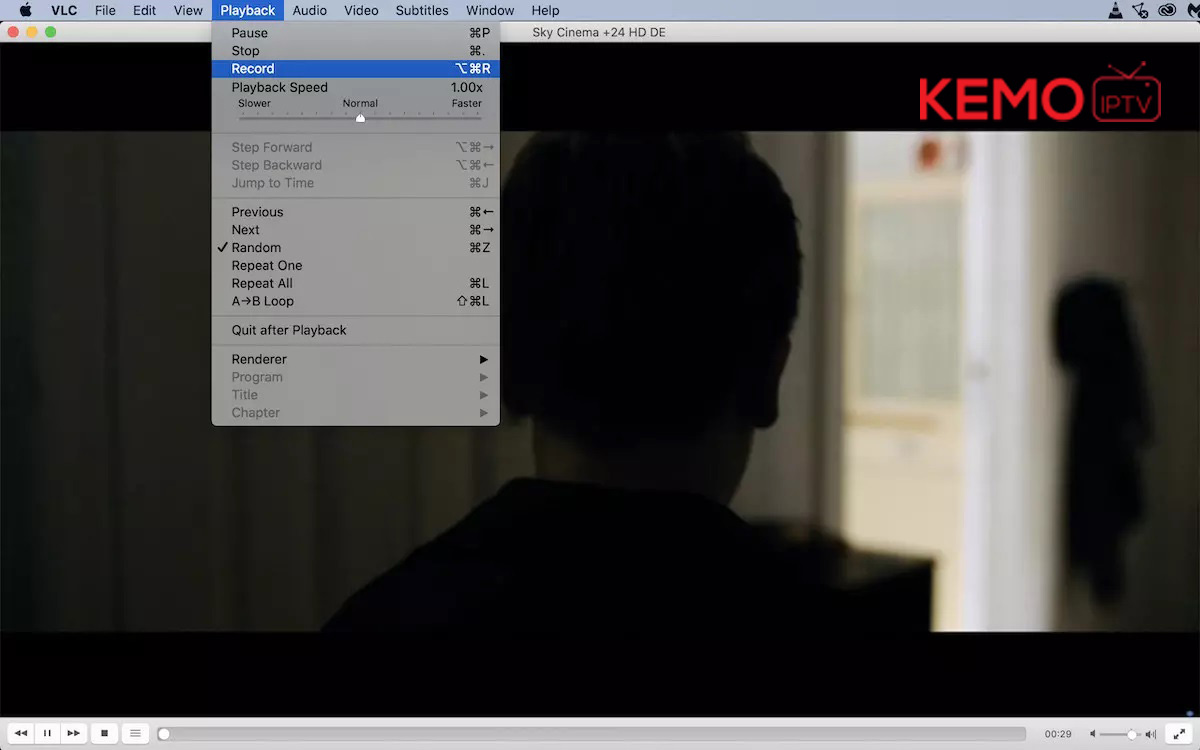1200x750 pixels.
Task: Enable Quit after Playback
Action: pos(355,331)
